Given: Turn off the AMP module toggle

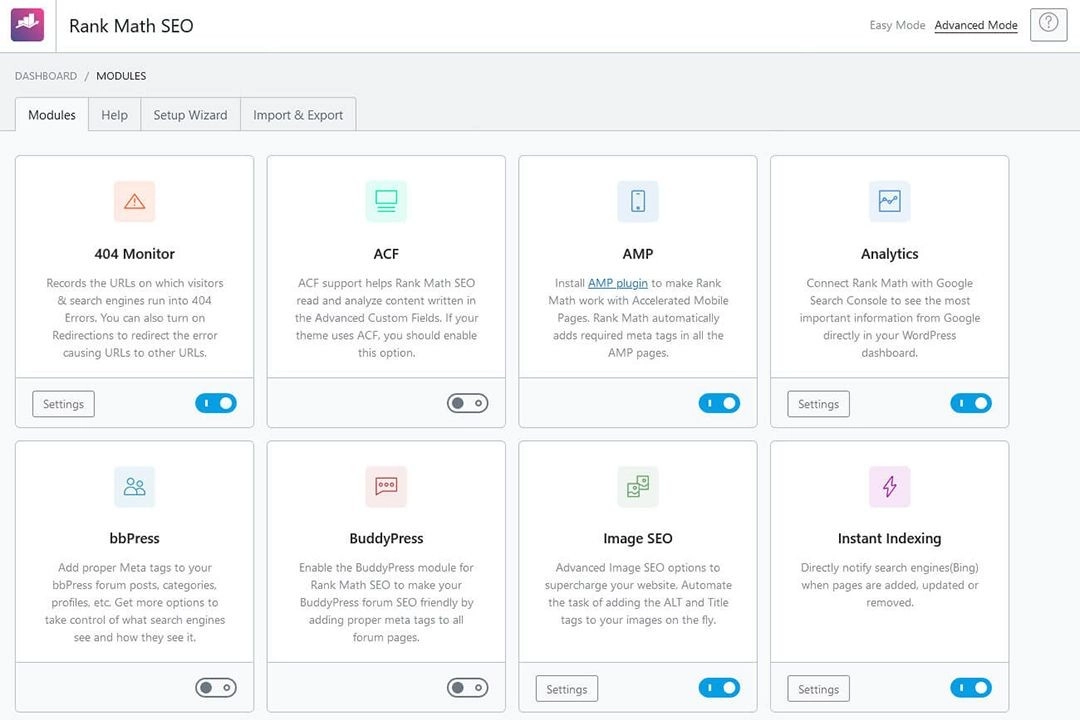Looking at the screenshot, I should click(x=719, y=403).
